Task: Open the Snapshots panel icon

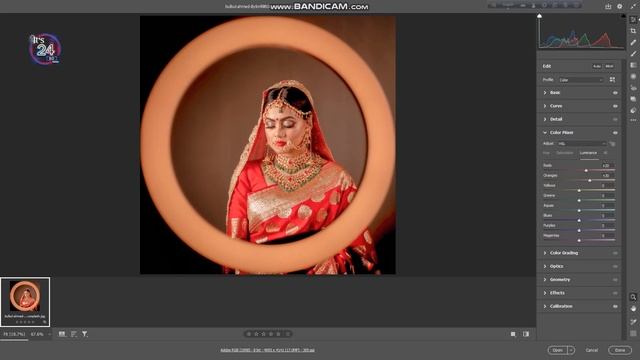Action: [633, 99]
